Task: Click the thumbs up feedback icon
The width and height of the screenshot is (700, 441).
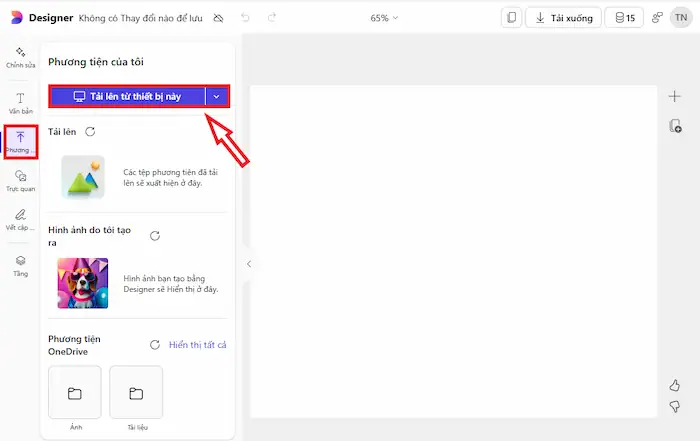Action: tap(674, 385)
